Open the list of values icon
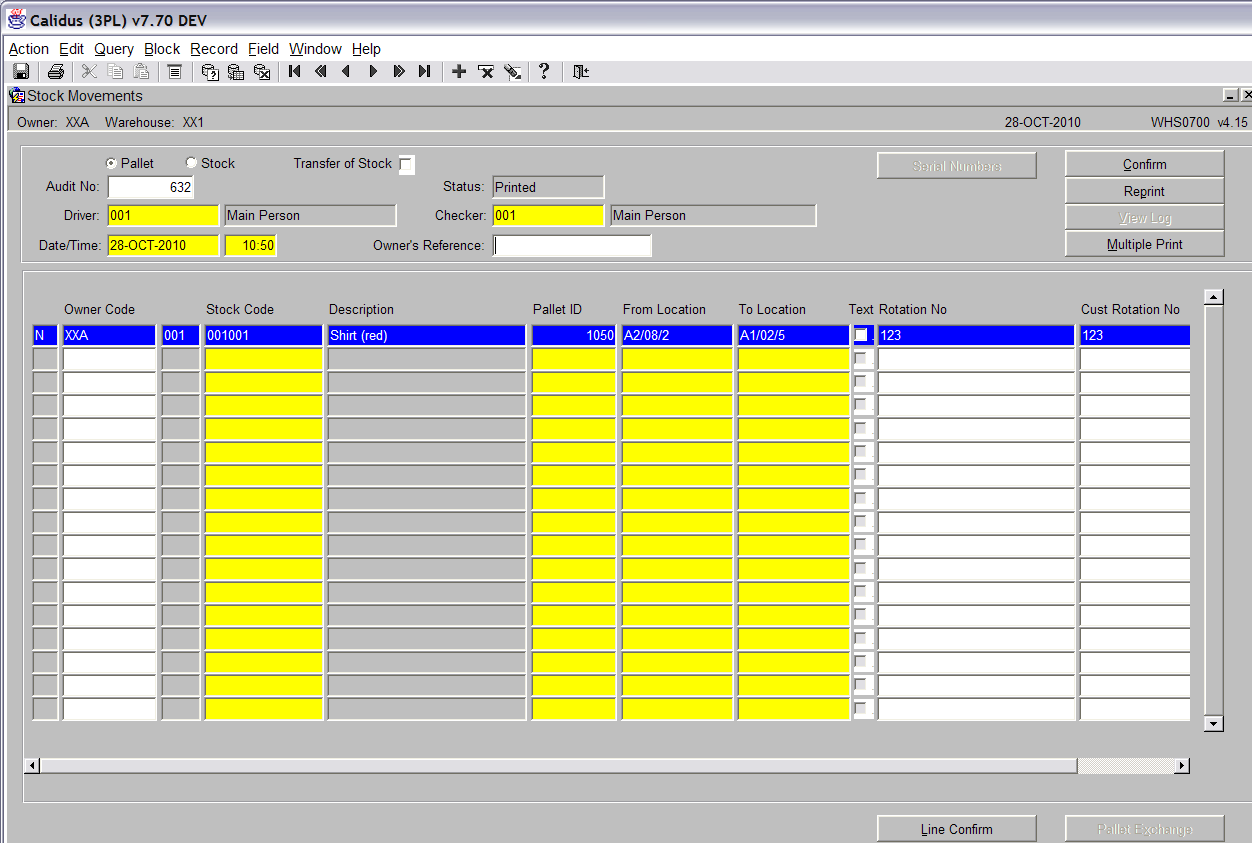This screenshot has width=1252, height=843. (175, 71)
